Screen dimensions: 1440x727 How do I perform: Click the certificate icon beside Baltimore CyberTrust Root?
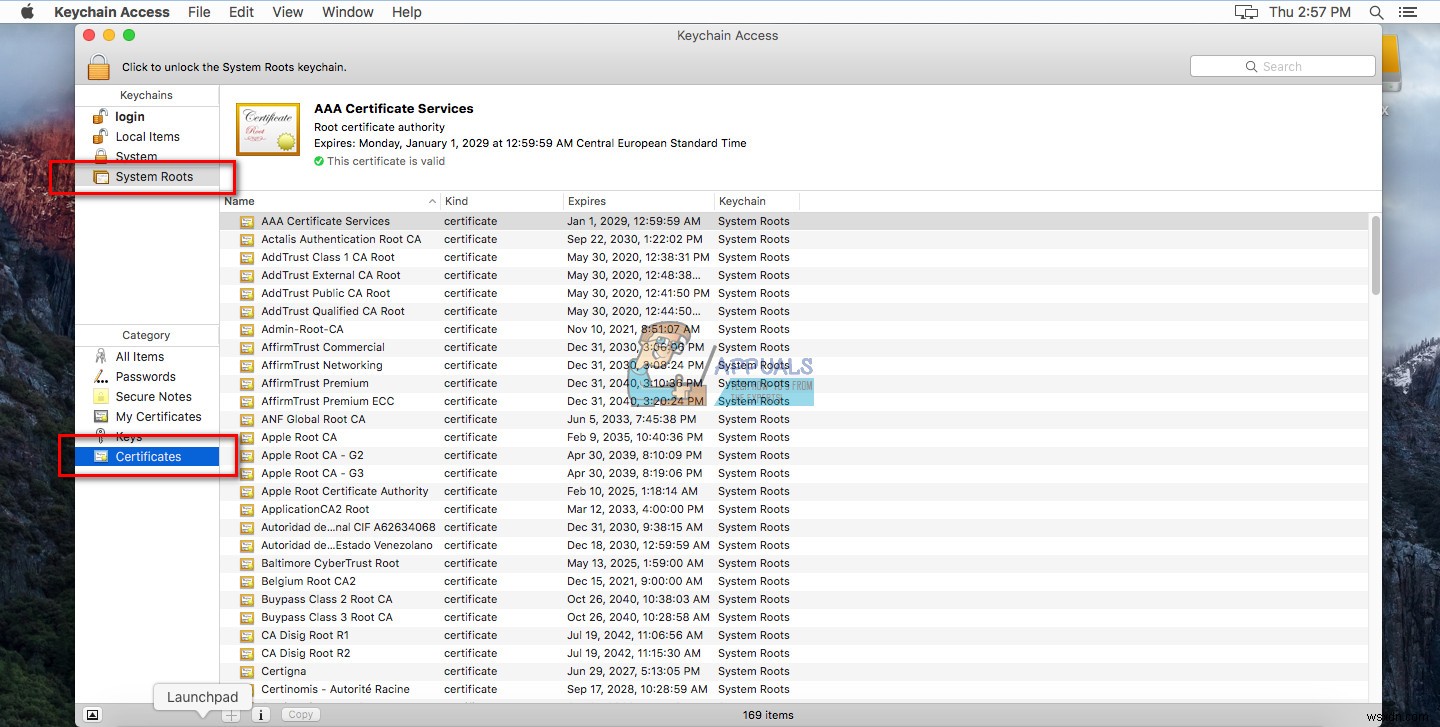247,563
